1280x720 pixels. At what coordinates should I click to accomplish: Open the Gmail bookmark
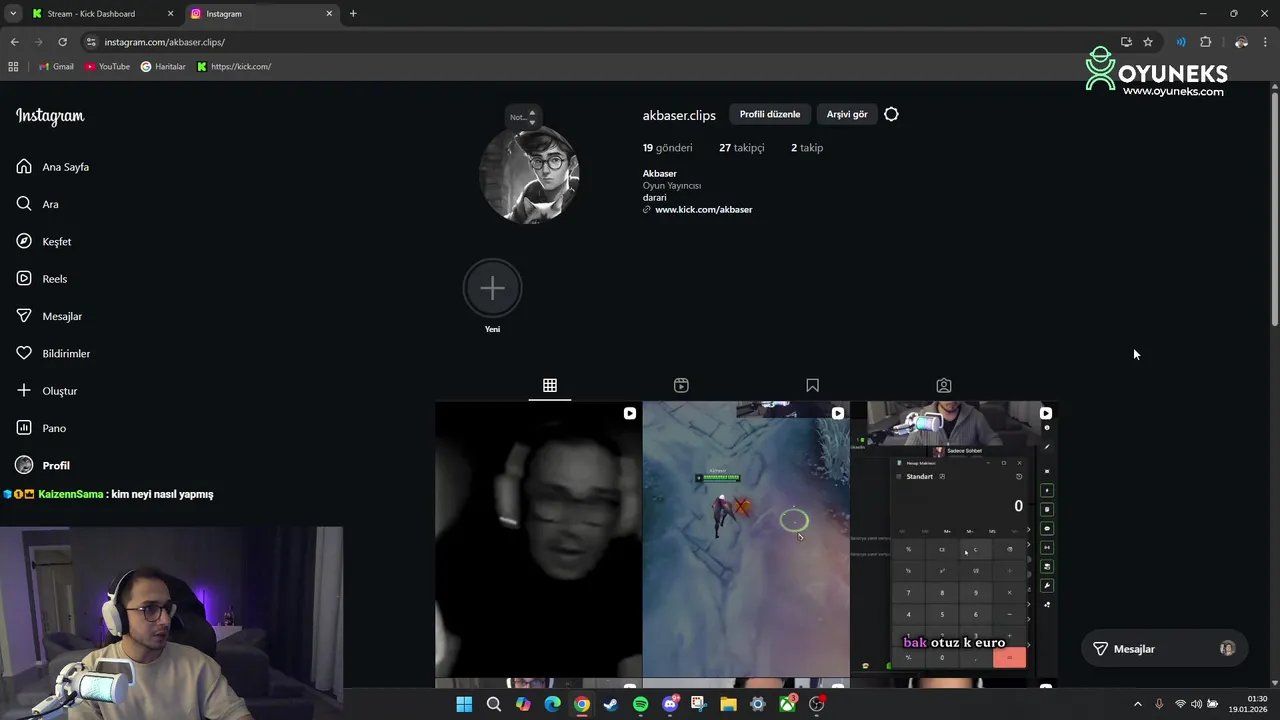pos(56,66)
